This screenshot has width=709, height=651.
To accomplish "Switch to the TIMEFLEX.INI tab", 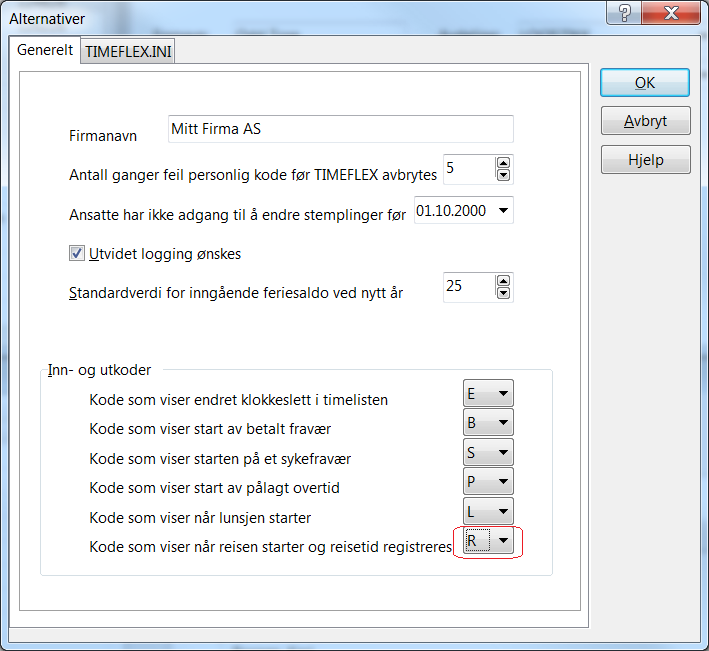I will 129,52.
